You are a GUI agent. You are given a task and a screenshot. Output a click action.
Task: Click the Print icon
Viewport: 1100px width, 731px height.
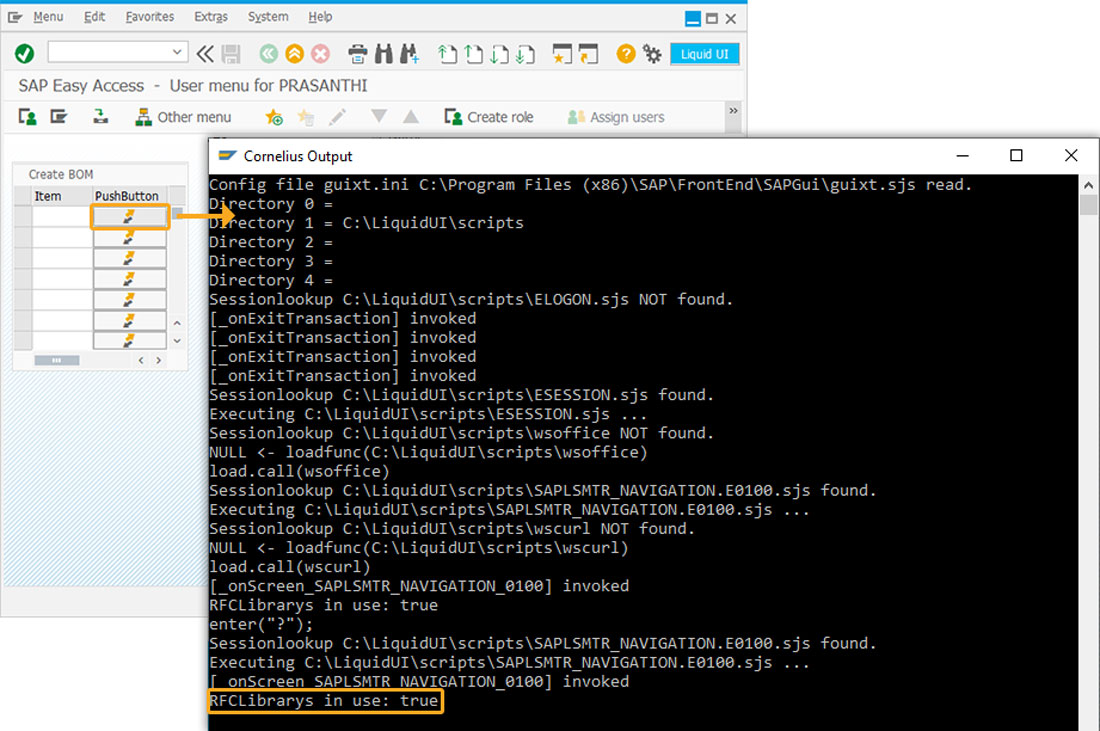point(358,54)
